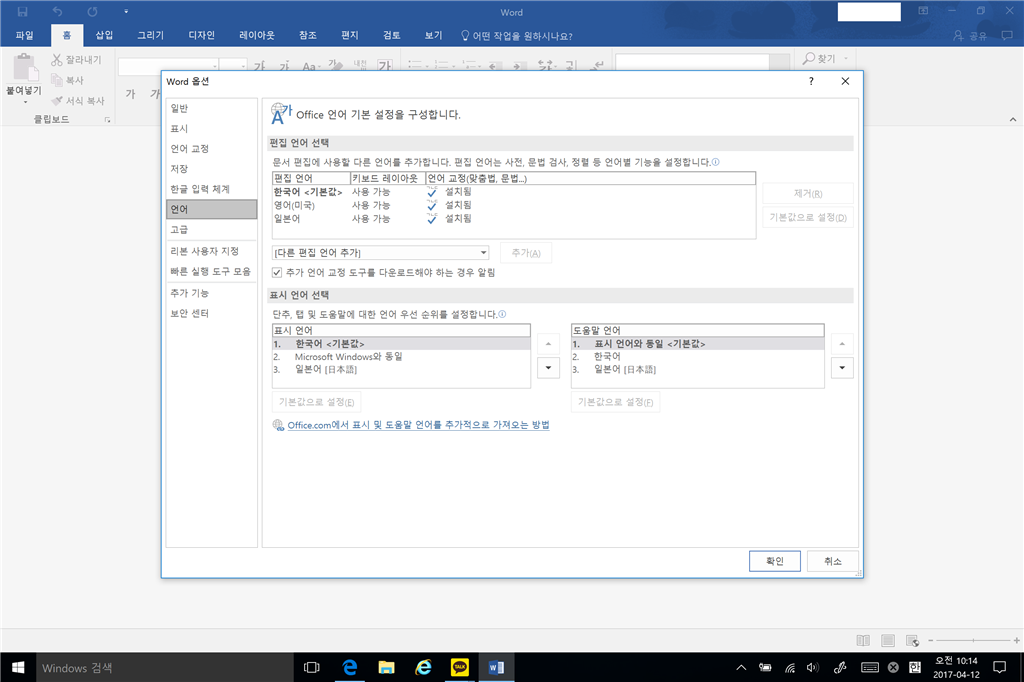The width and height of the screenshot is (1024, 682).
Task: Select the 일반 category in Word options
Action: point(212,108)
